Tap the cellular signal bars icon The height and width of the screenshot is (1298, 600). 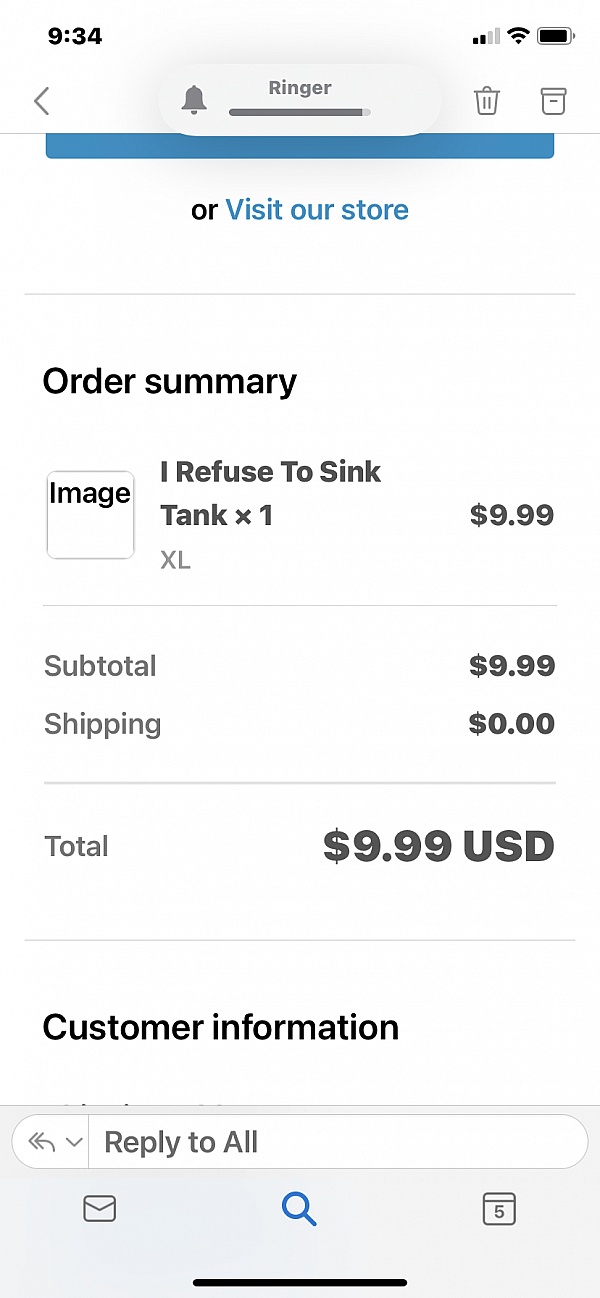point(485,37)
